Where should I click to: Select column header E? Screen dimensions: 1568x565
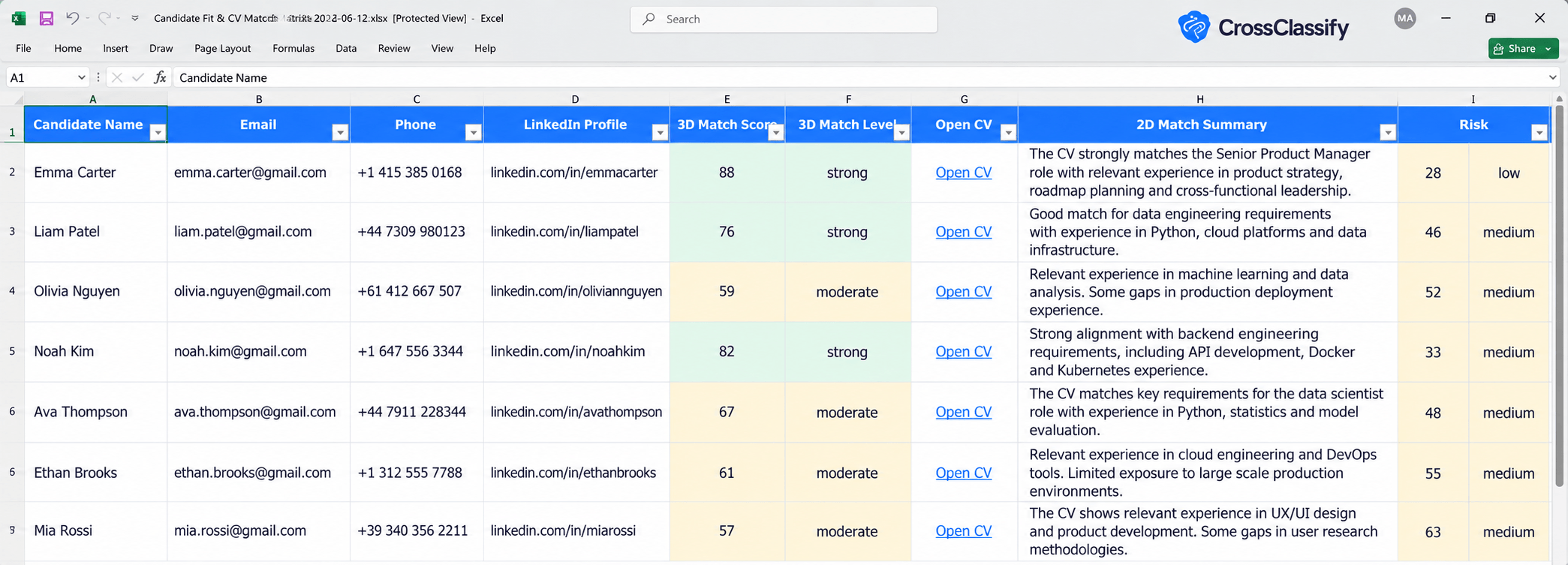coord(727,99)
